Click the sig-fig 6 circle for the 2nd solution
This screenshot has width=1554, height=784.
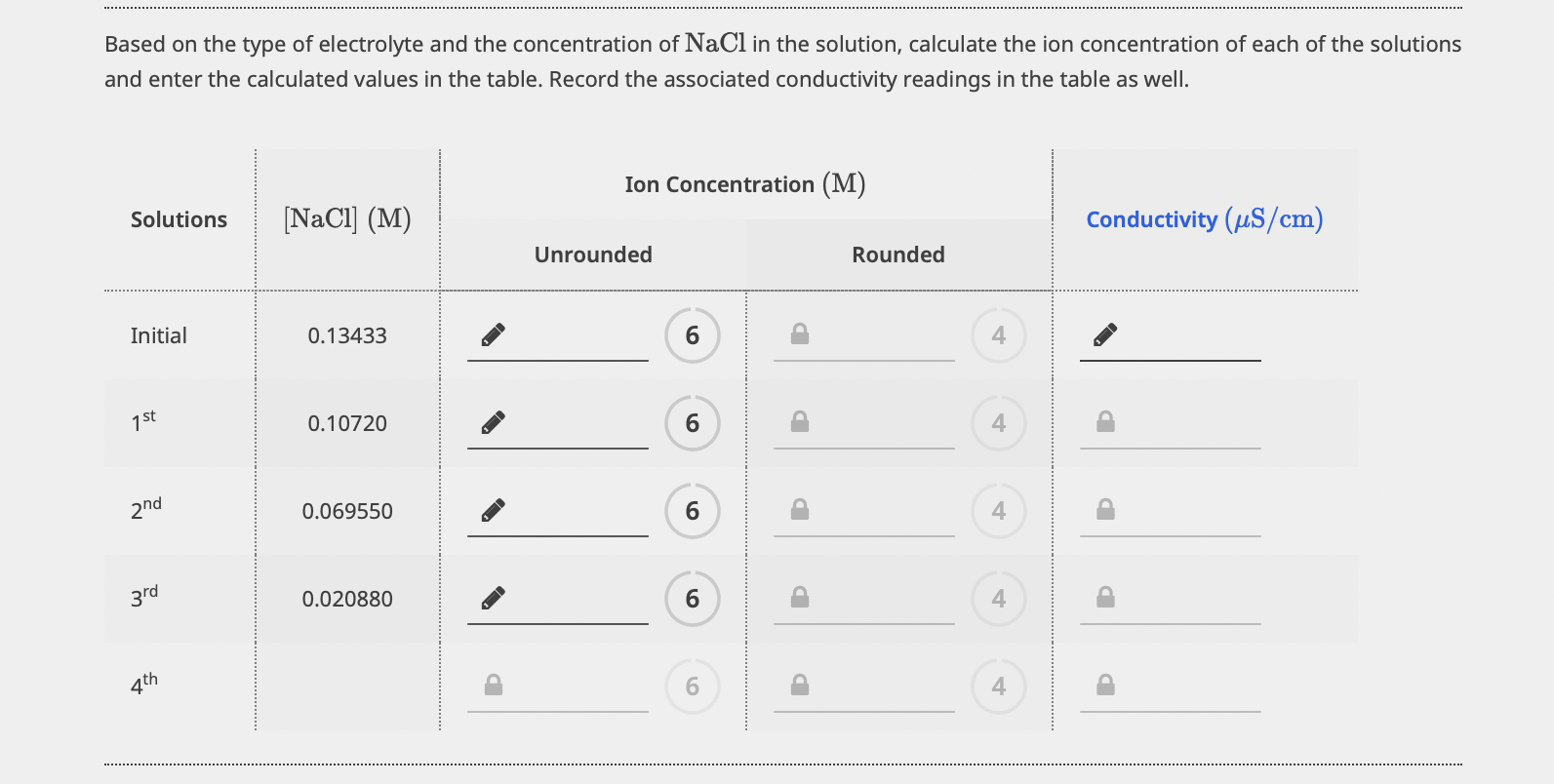[x=693, y=511]
